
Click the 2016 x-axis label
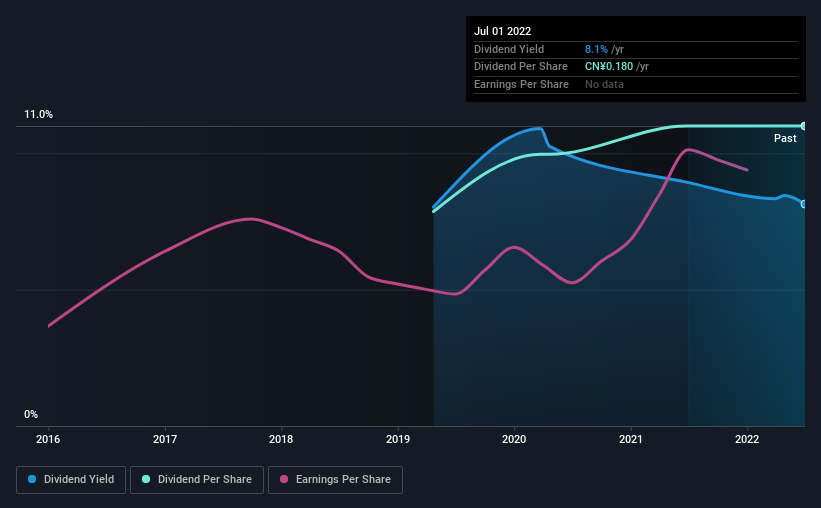tap(48, 439)
